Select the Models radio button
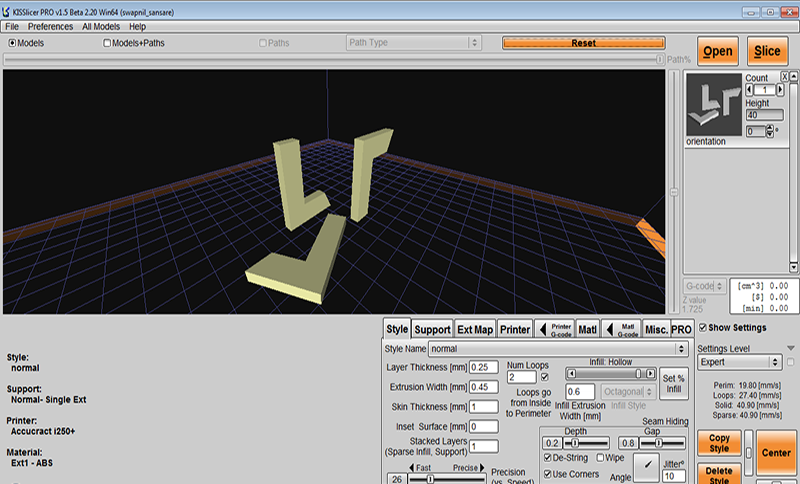The image size is (800, 484). (12, 43)
